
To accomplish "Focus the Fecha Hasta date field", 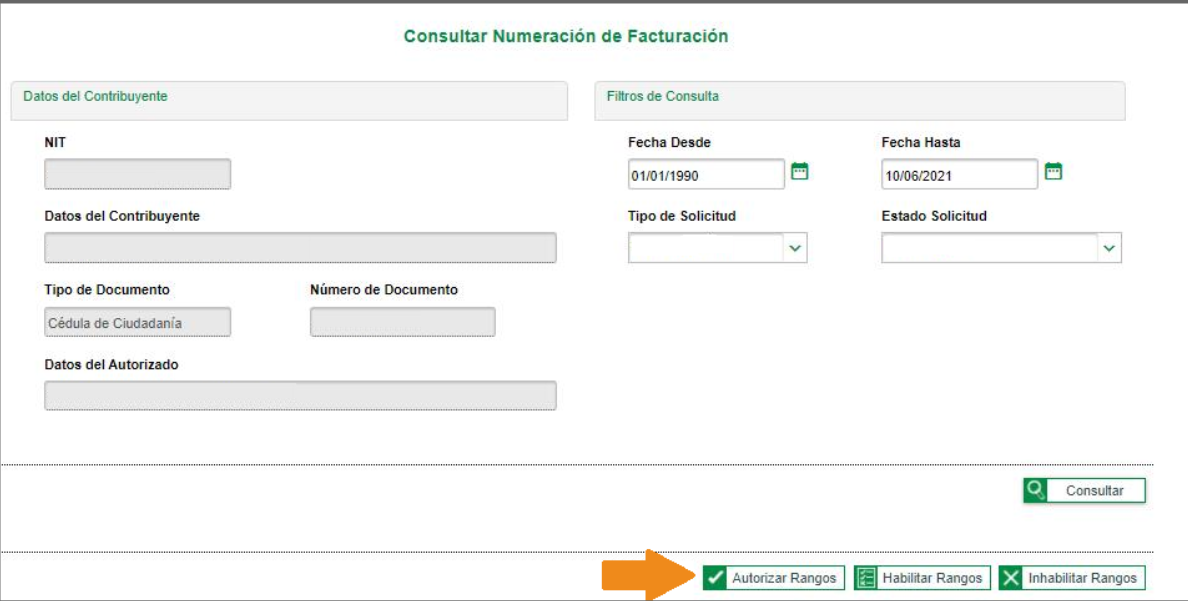I will 959,175.
